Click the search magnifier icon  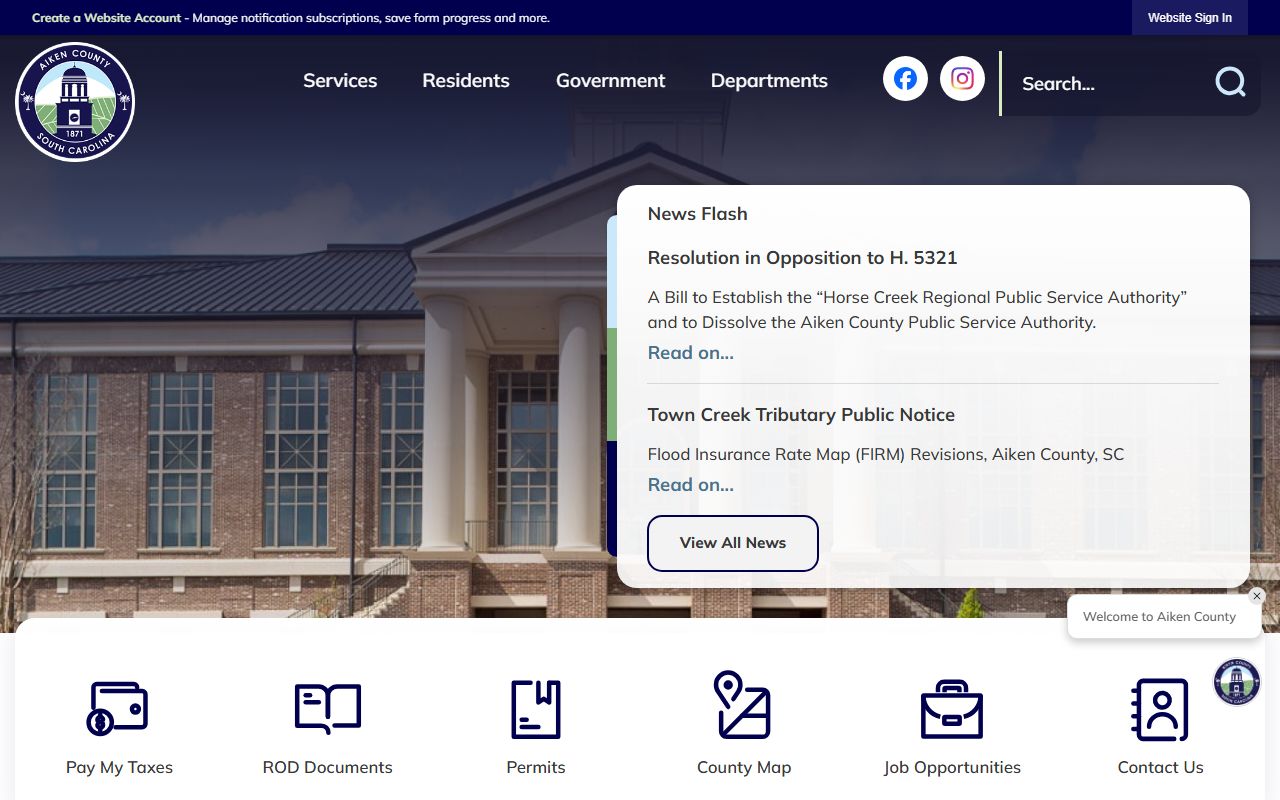pos(1230,82)
